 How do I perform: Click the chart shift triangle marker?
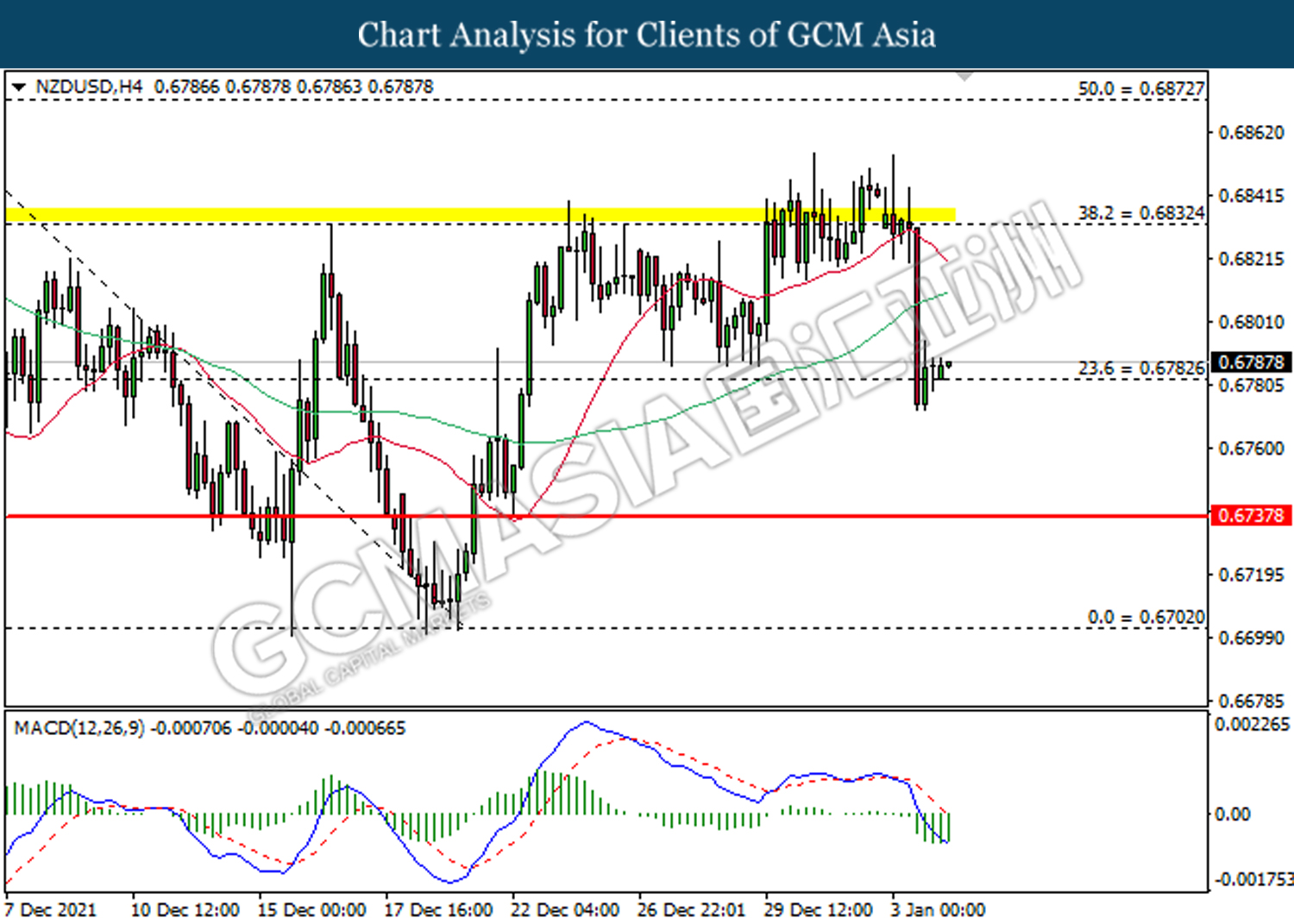[964, 77]
